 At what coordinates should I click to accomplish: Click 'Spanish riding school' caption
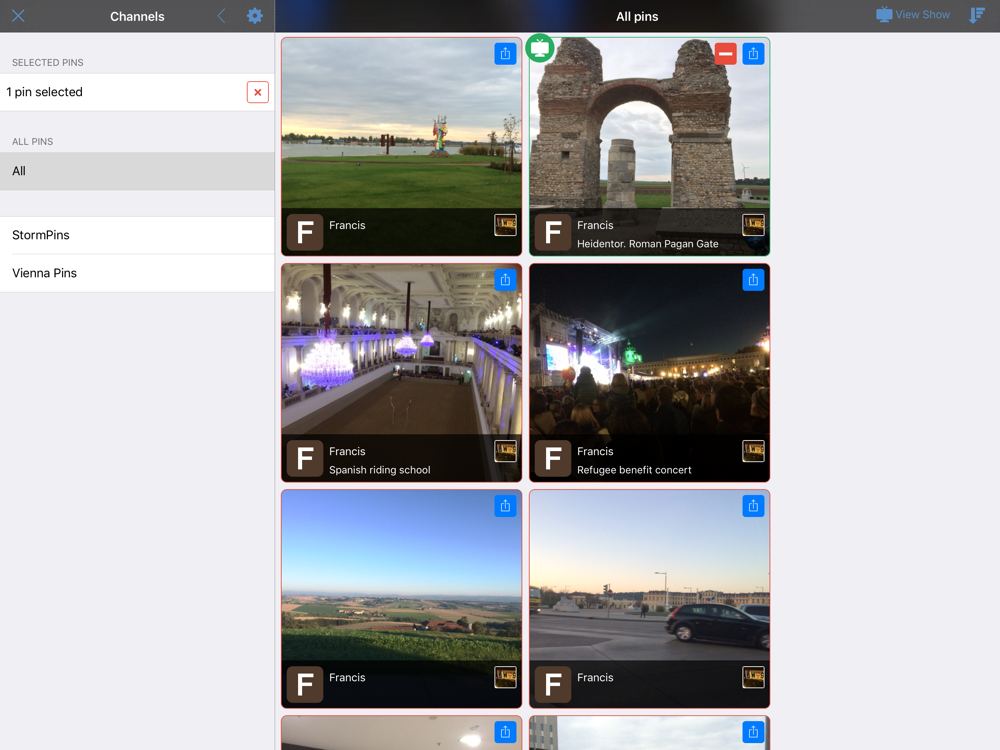coord(379,470)
